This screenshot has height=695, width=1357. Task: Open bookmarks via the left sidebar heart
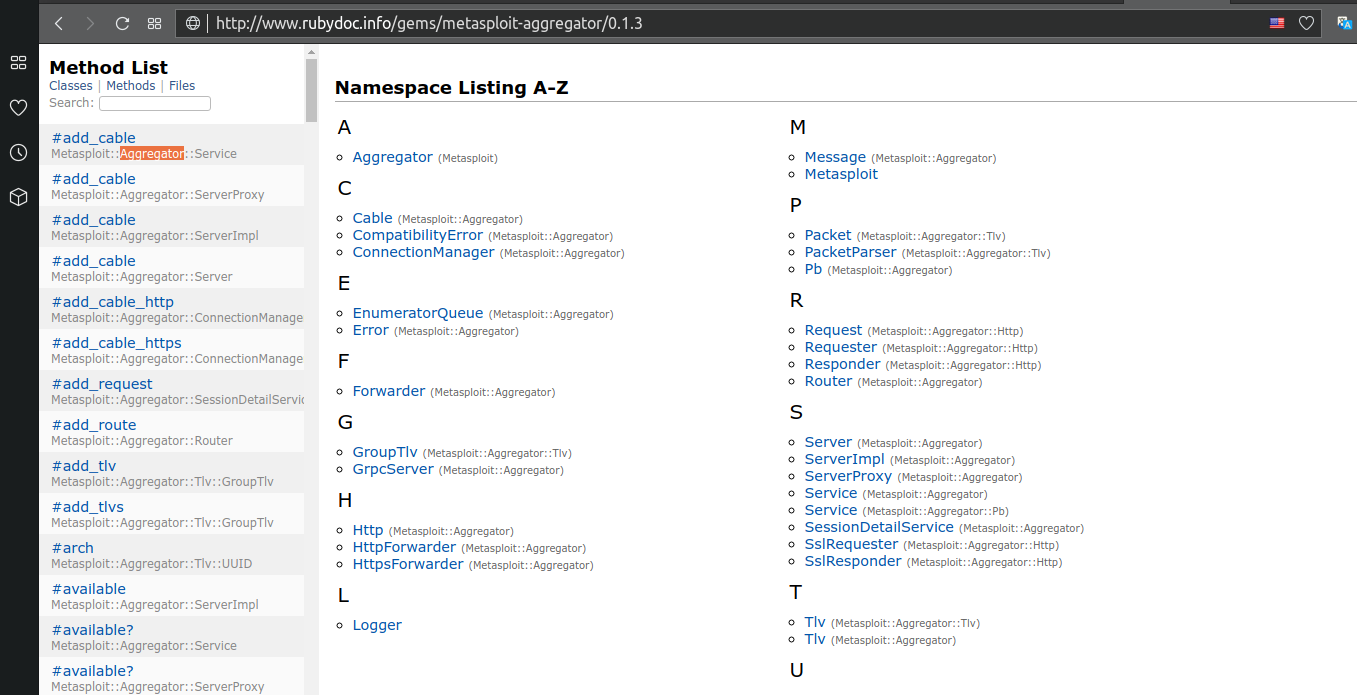(18, 107)
